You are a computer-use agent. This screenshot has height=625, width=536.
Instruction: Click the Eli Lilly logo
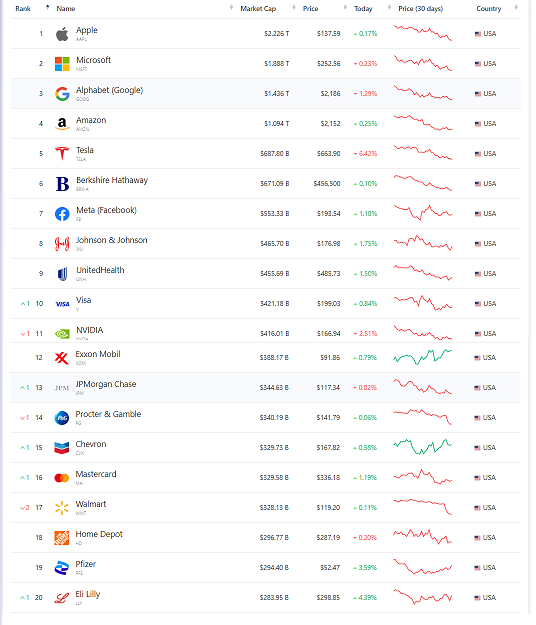(61, 598)
